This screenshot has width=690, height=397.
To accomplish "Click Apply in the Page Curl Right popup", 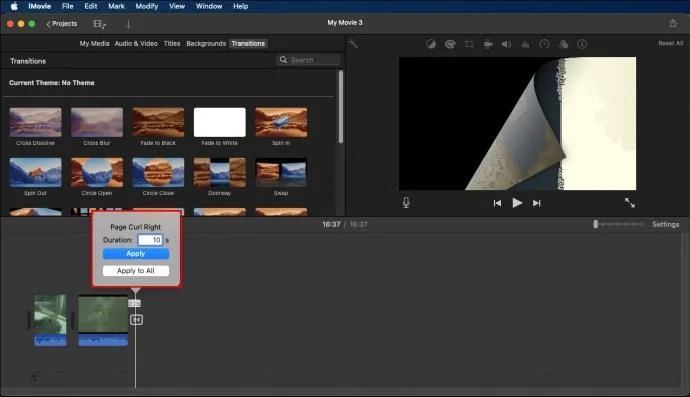I will click(x=136, y=254).
